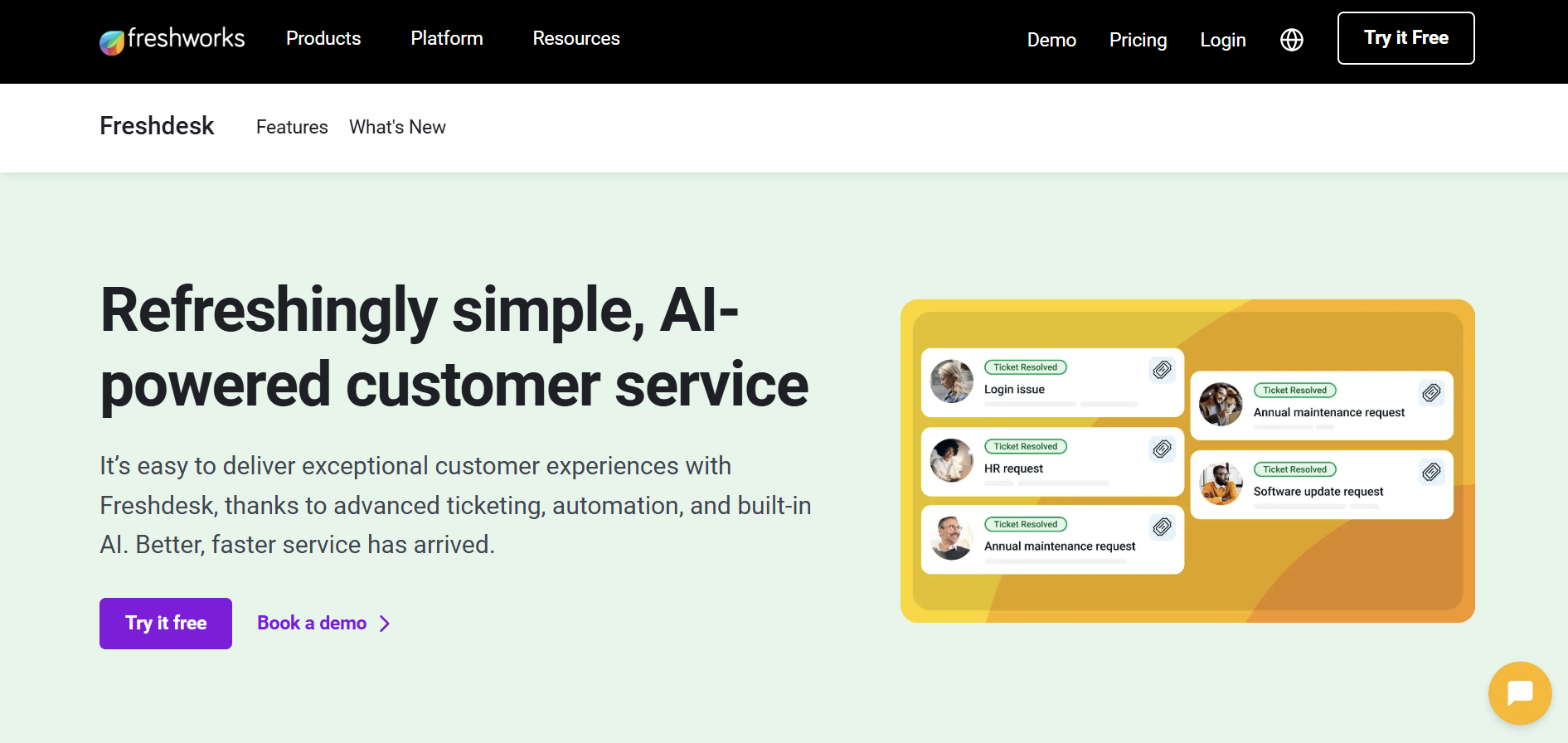The height and width of the screenshot is (743, 1568).
Task: Click the Freshworks logo
Action: (x=172, y=39)
